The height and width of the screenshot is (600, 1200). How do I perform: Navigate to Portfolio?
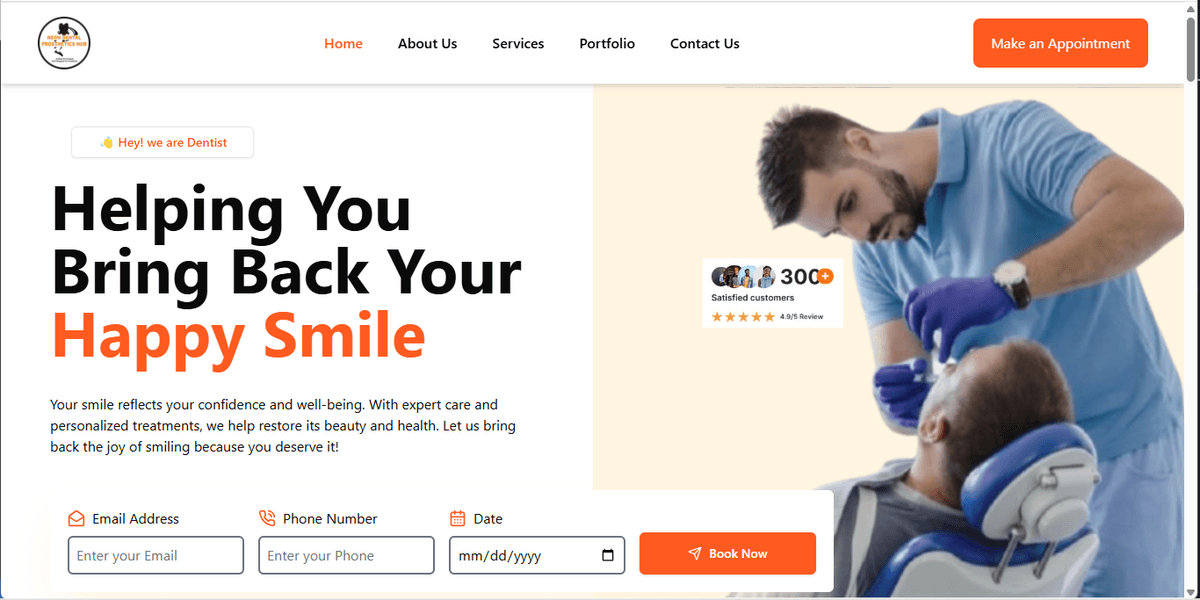[x=607, y=43]
